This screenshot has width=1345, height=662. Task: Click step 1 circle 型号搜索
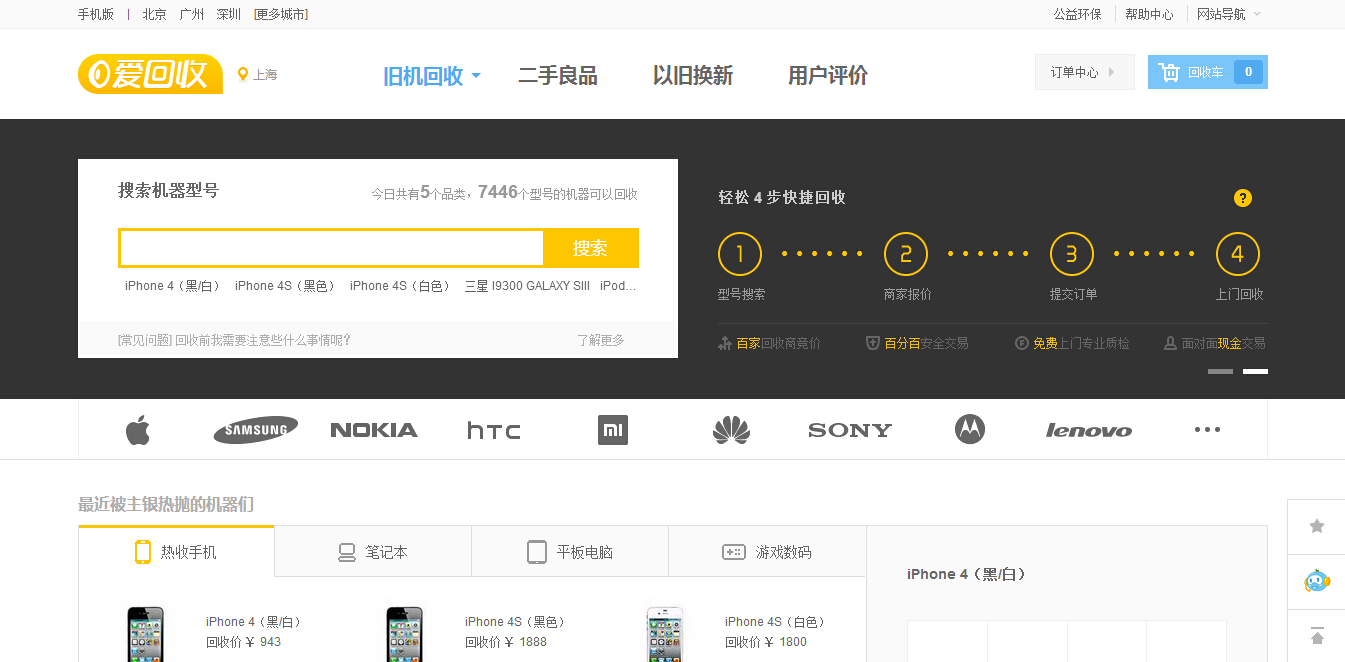[740, 254]
